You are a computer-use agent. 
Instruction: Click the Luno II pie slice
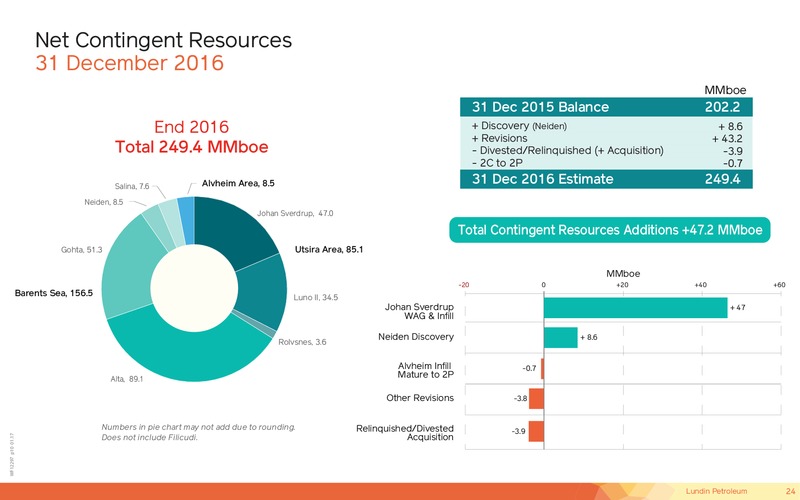263,291
